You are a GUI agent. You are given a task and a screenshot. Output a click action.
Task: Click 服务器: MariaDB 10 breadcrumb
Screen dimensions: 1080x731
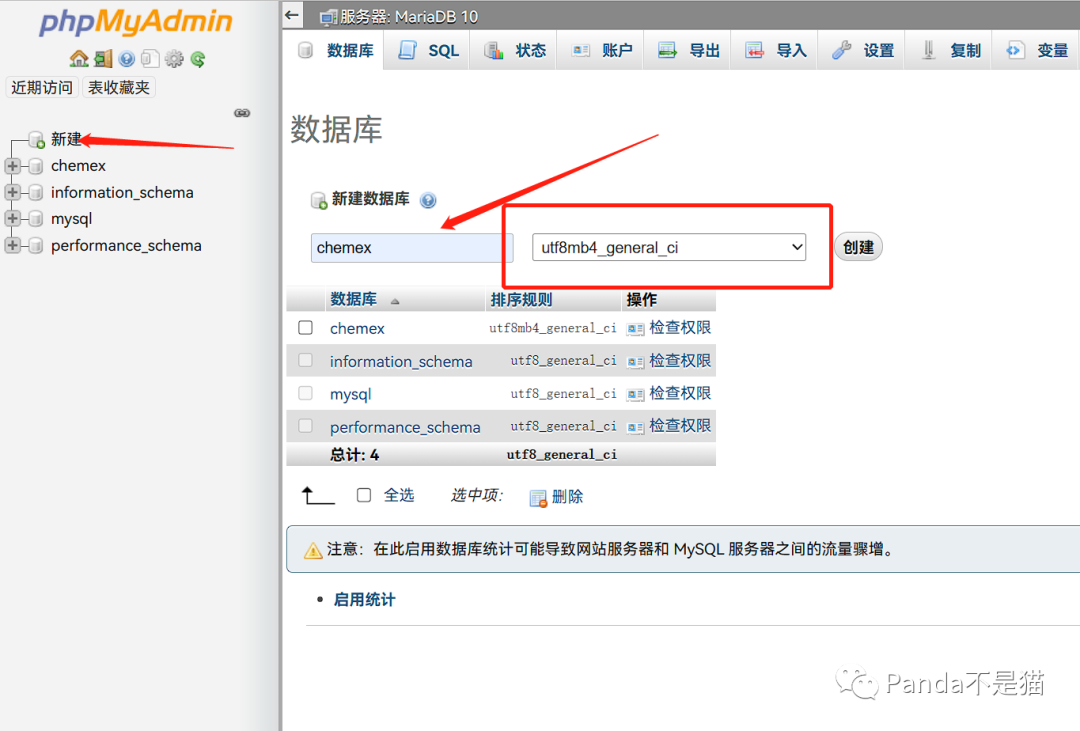[408, 17]
